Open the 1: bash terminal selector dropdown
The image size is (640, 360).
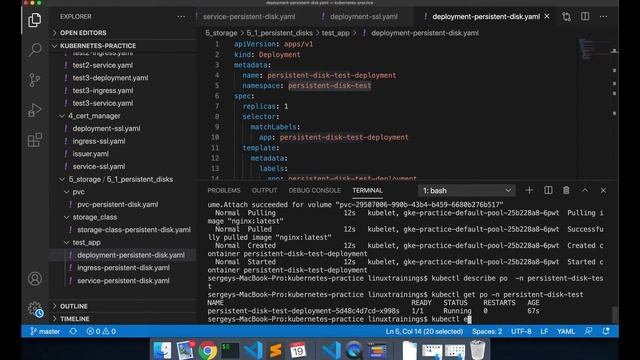[x=467, y=191]
